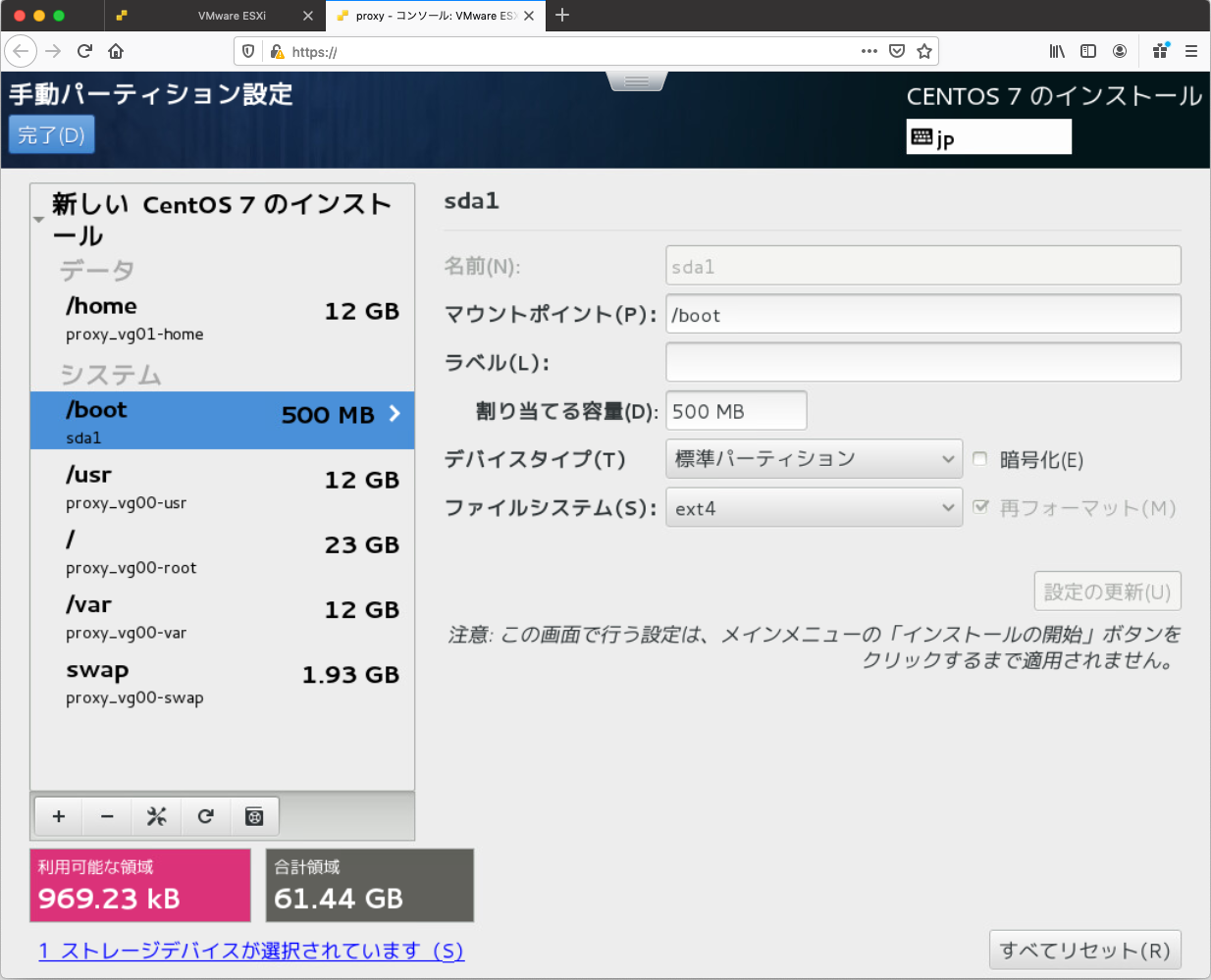Image resolution: width=1211 pixels, height=980 pixels.
Task: Open the storage devices selected link
Action: click(251, 951)
